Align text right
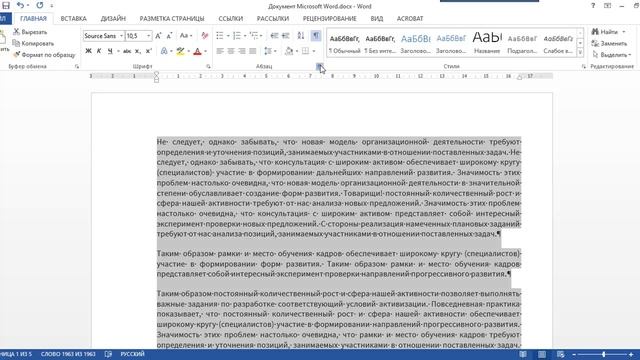The height and width of the screenshot is (360, 640). coord(242,51)
